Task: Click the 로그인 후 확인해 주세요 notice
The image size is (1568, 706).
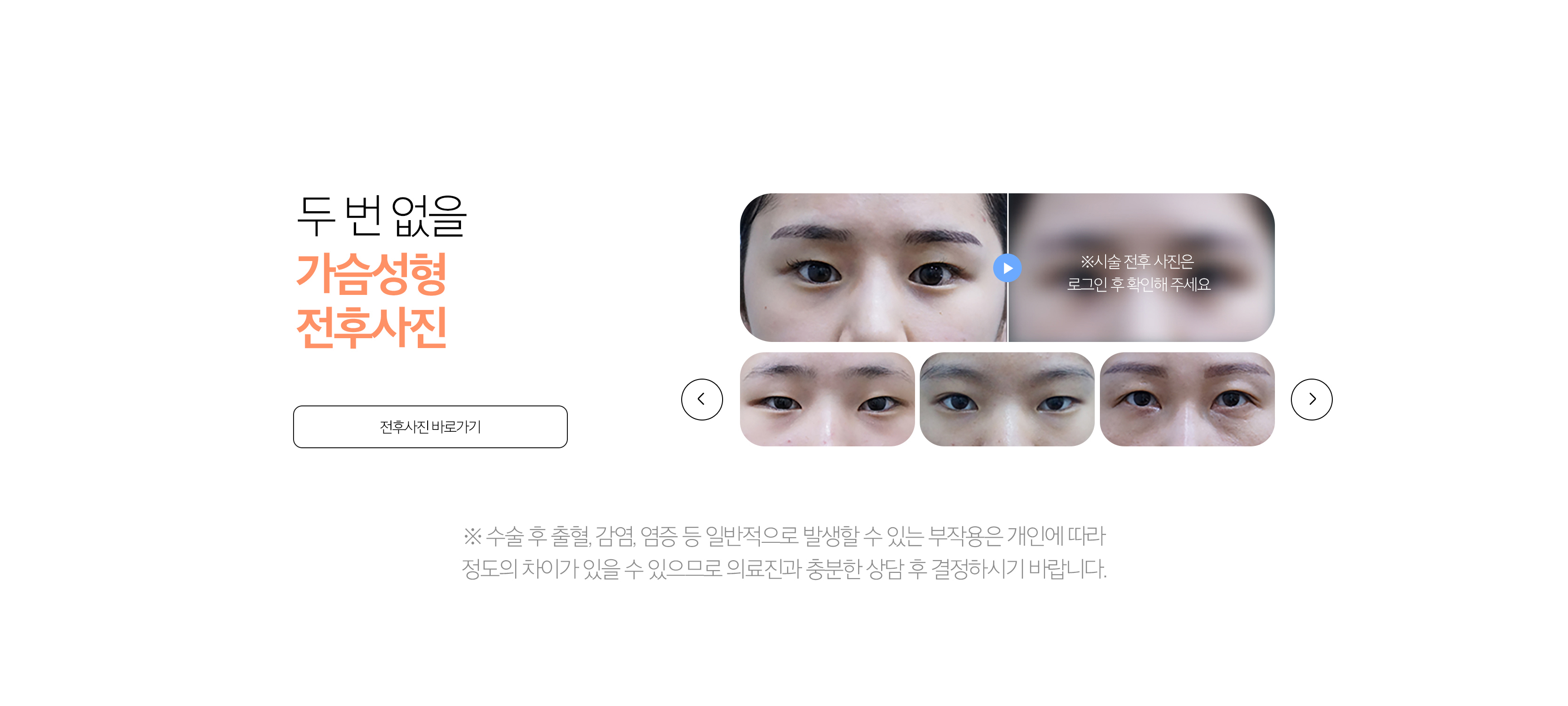Action: [x=1139, y=284]
